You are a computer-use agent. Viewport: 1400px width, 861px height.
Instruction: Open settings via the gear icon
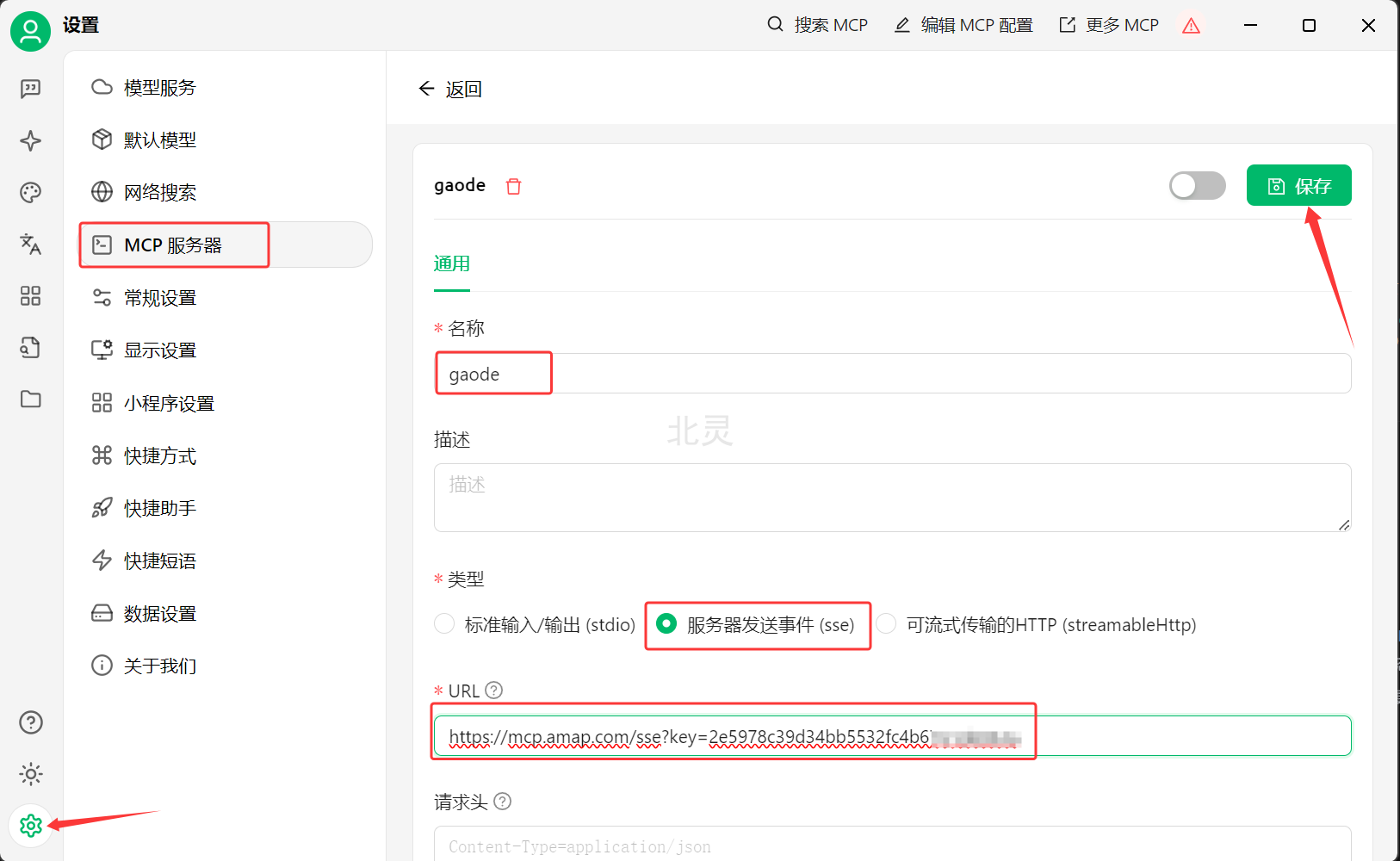click(31, 826)
